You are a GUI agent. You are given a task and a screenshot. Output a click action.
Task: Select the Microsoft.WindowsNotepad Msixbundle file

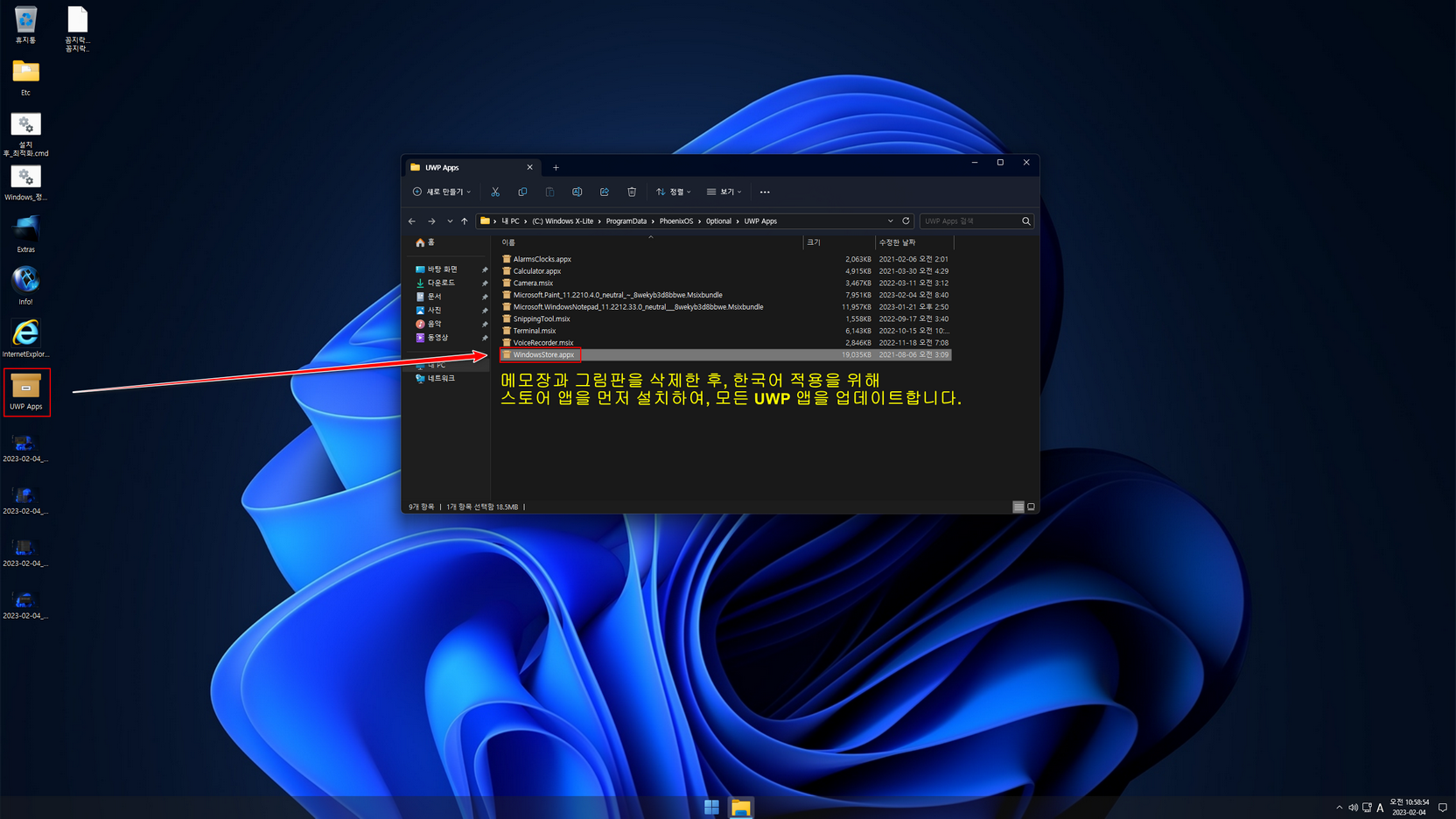point(638,307)
